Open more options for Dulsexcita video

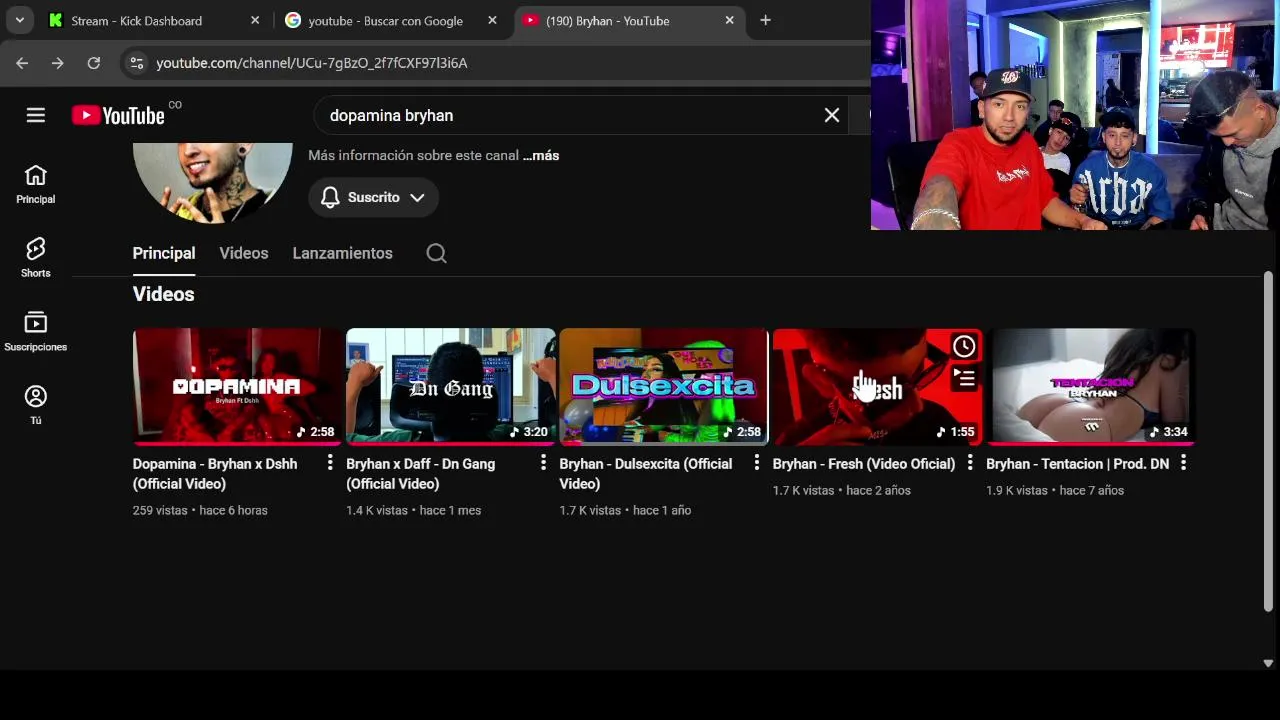pyautogui.click(x=756, y=463)
